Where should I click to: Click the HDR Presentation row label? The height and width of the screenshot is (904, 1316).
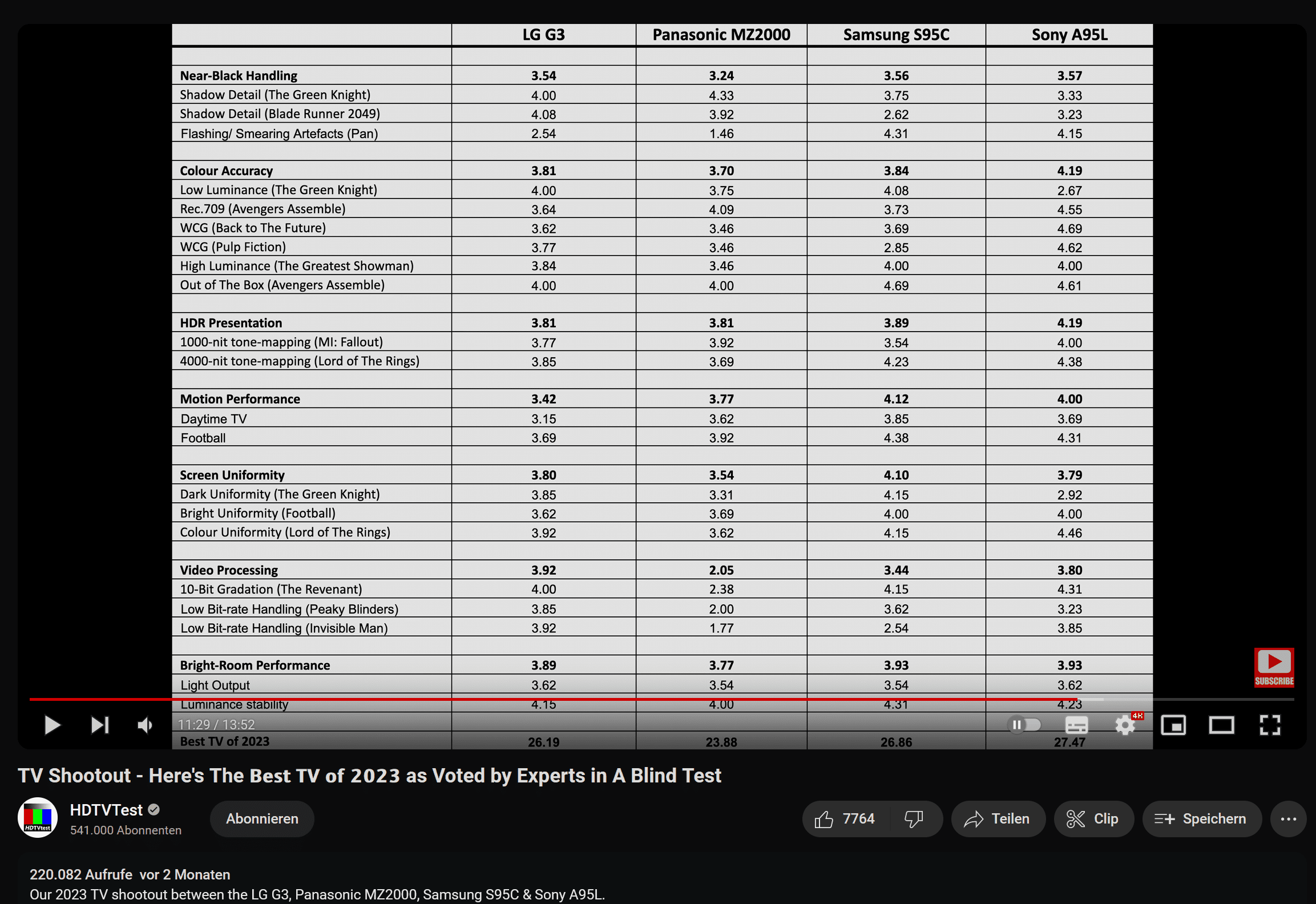[x=231, y=322]
